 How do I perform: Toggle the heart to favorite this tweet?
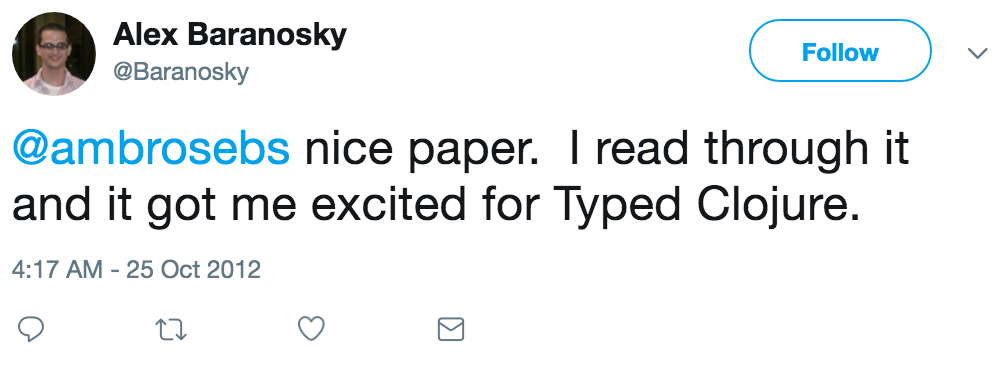[312, 329]
